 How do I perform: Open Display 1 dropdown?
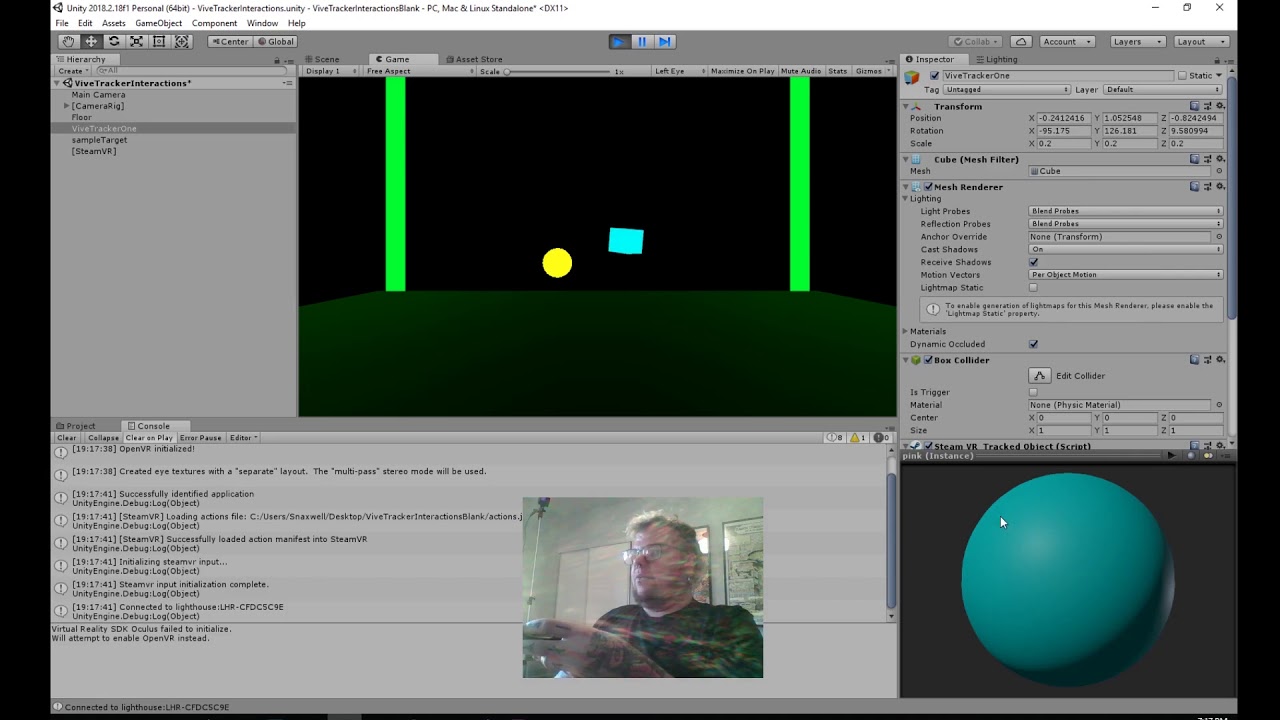(x=331, y=71)
